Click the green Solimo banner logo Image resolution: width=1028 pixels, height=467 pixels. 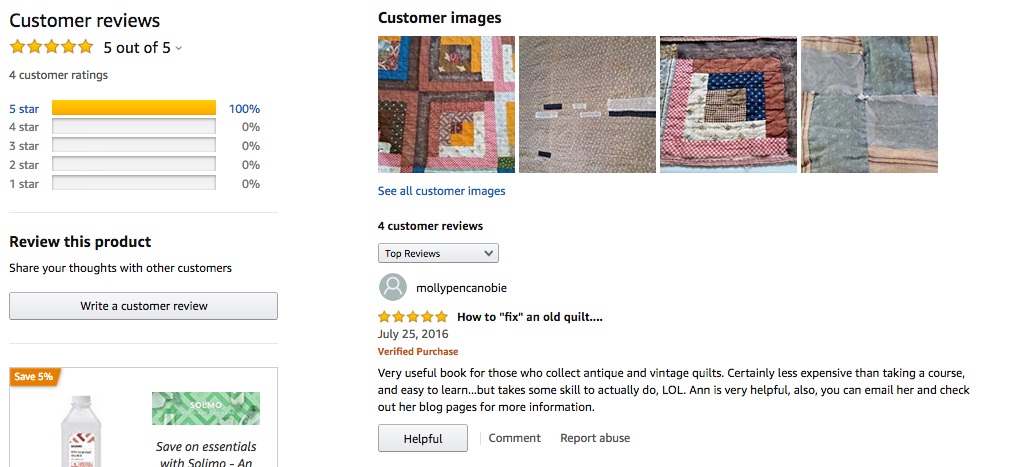click(206, 408)
